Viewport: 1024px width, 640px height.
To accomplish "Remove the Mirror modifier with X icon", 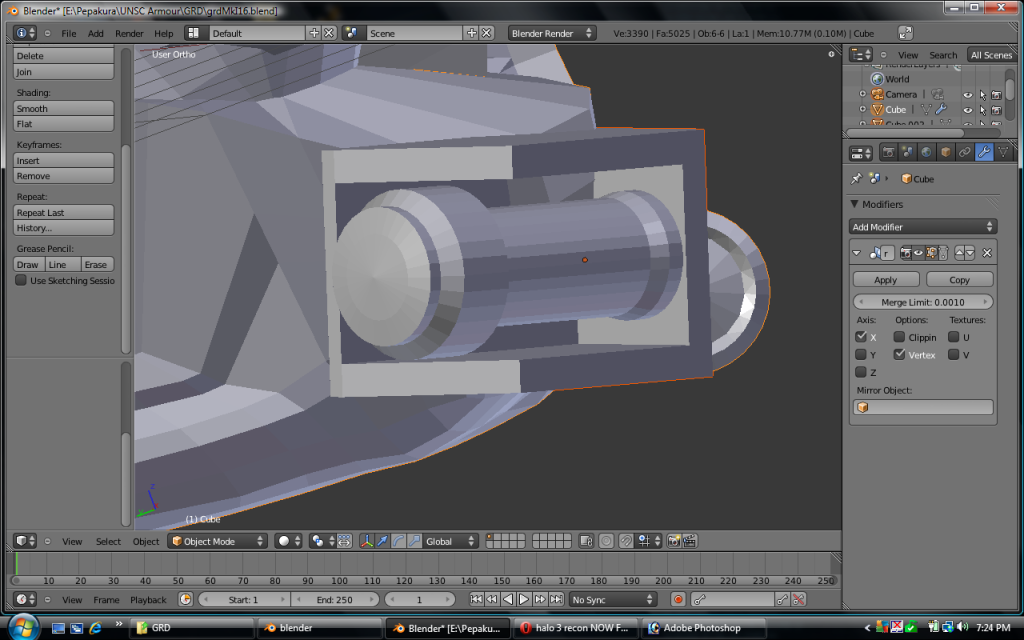I will (987, 253).
